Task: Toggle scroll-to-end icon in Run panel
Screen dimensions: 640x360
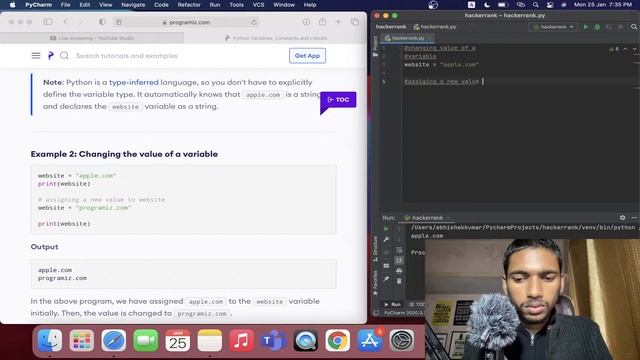Action: tap(399, 260)
